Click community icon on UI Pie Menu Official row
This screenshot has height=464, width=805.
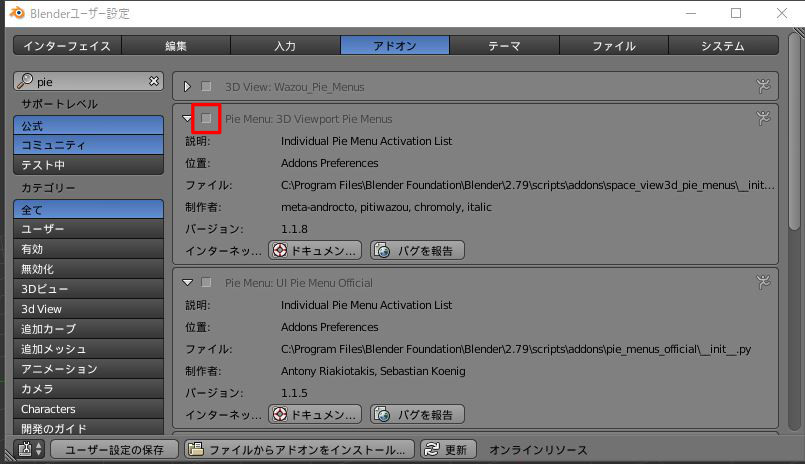(763, 282)
